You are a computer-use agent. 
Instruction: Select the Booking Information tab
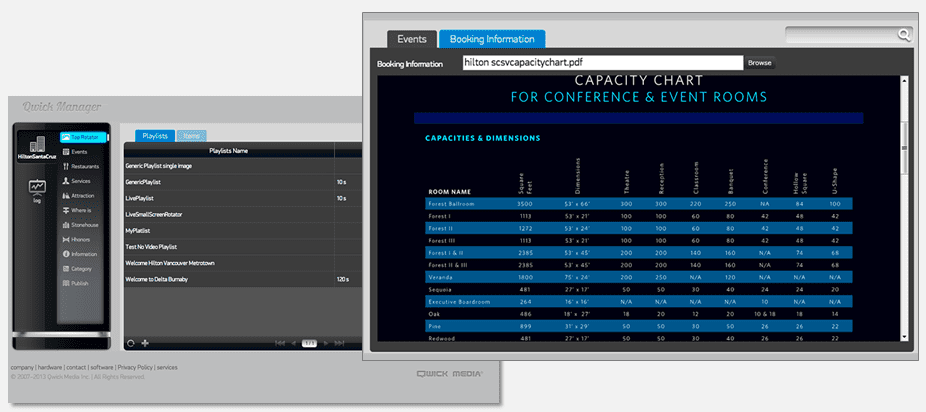pyautogui.click(x=492, y=40)
